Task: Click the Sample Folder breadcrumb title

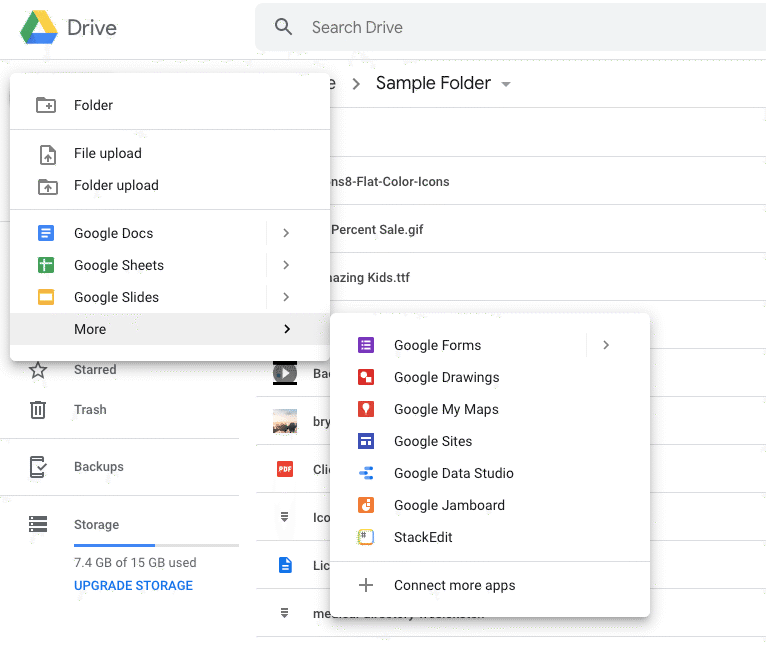Action: [433, 83]
